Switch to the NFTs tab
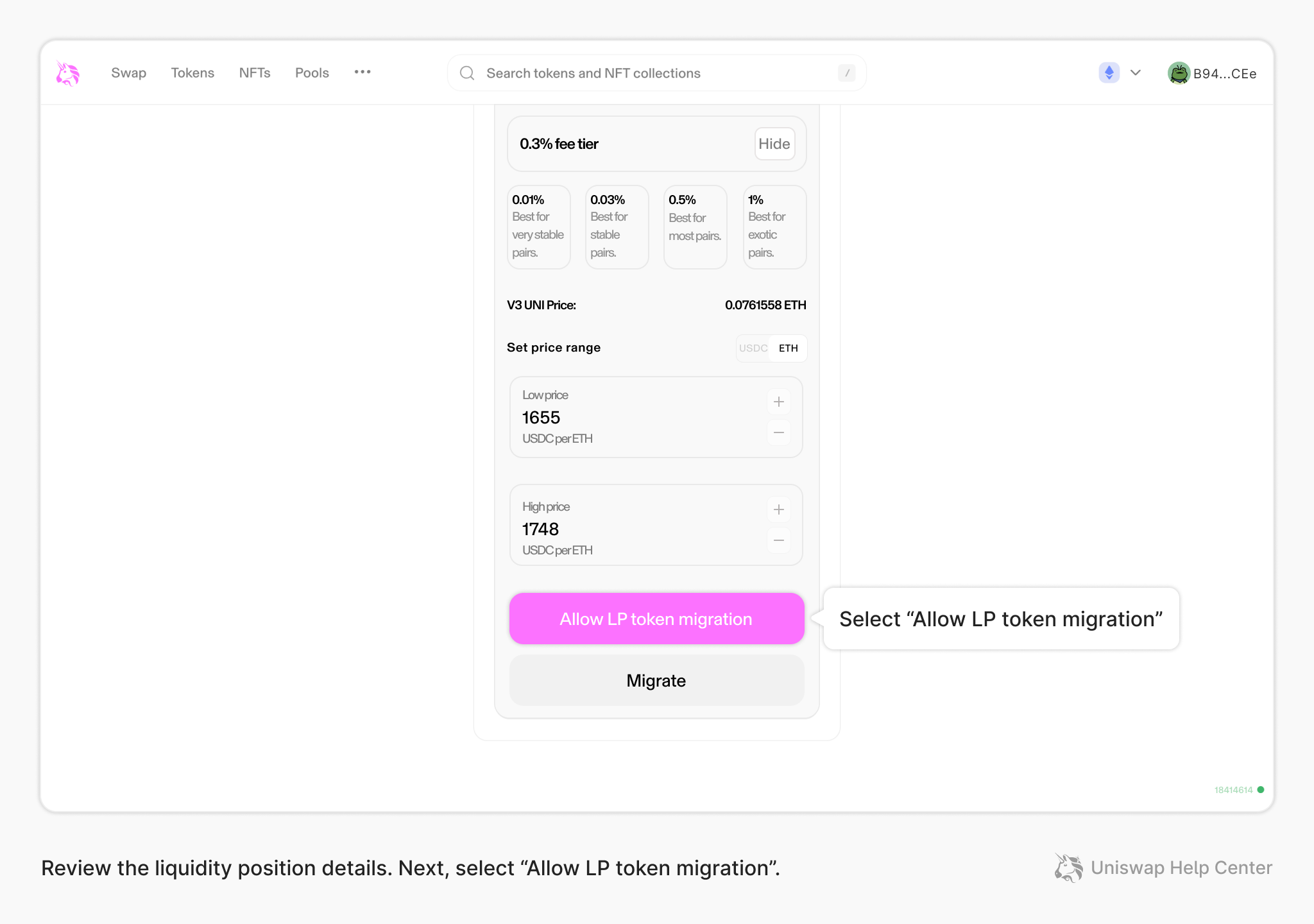The height and width of the screenshot is (924, 1314). [x=255, y=73]
